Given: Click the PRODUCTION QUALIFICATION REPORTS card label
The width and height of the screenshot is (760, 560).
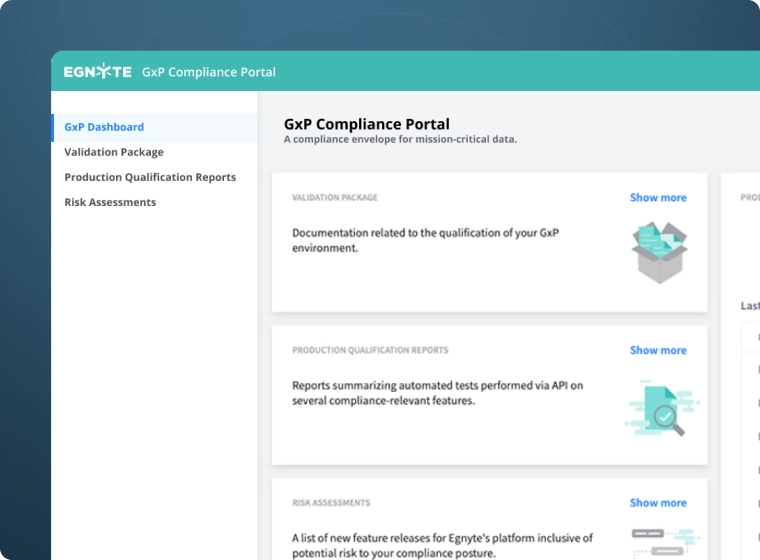Looking at the screenshot, I should [x=370, y=351].
